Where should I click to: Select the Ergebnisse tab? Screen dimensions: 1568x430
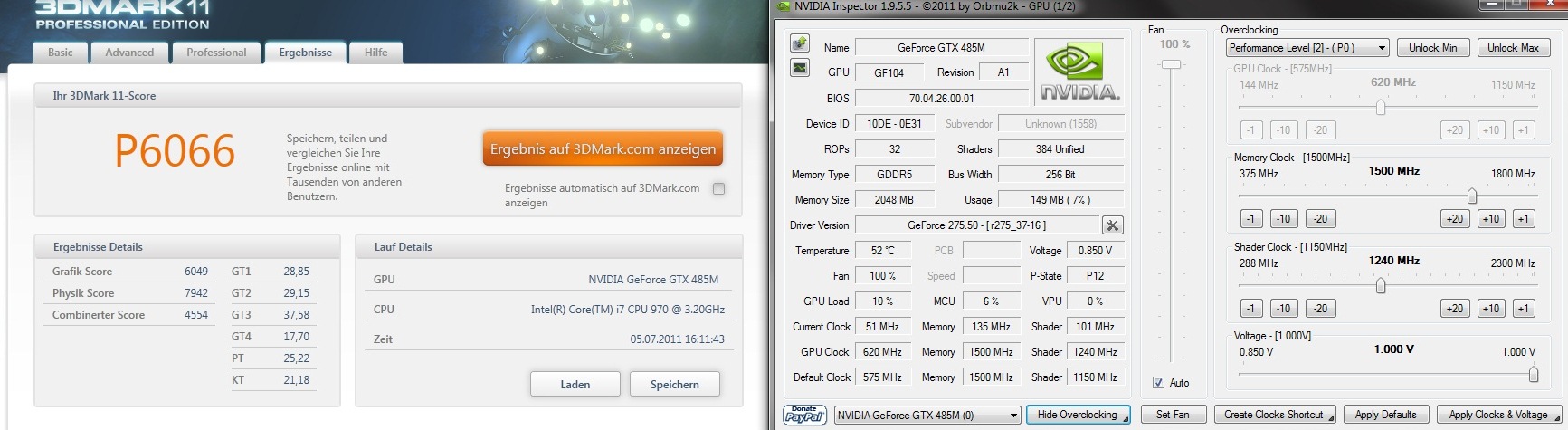[306, 53]
